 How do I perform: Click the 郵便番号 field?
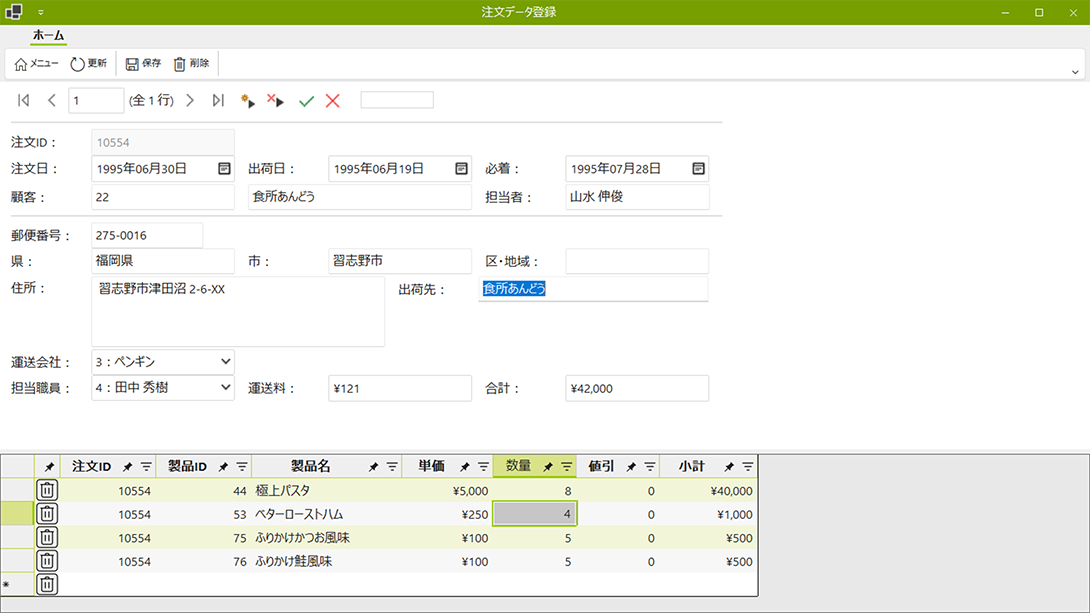pos(147,236)
